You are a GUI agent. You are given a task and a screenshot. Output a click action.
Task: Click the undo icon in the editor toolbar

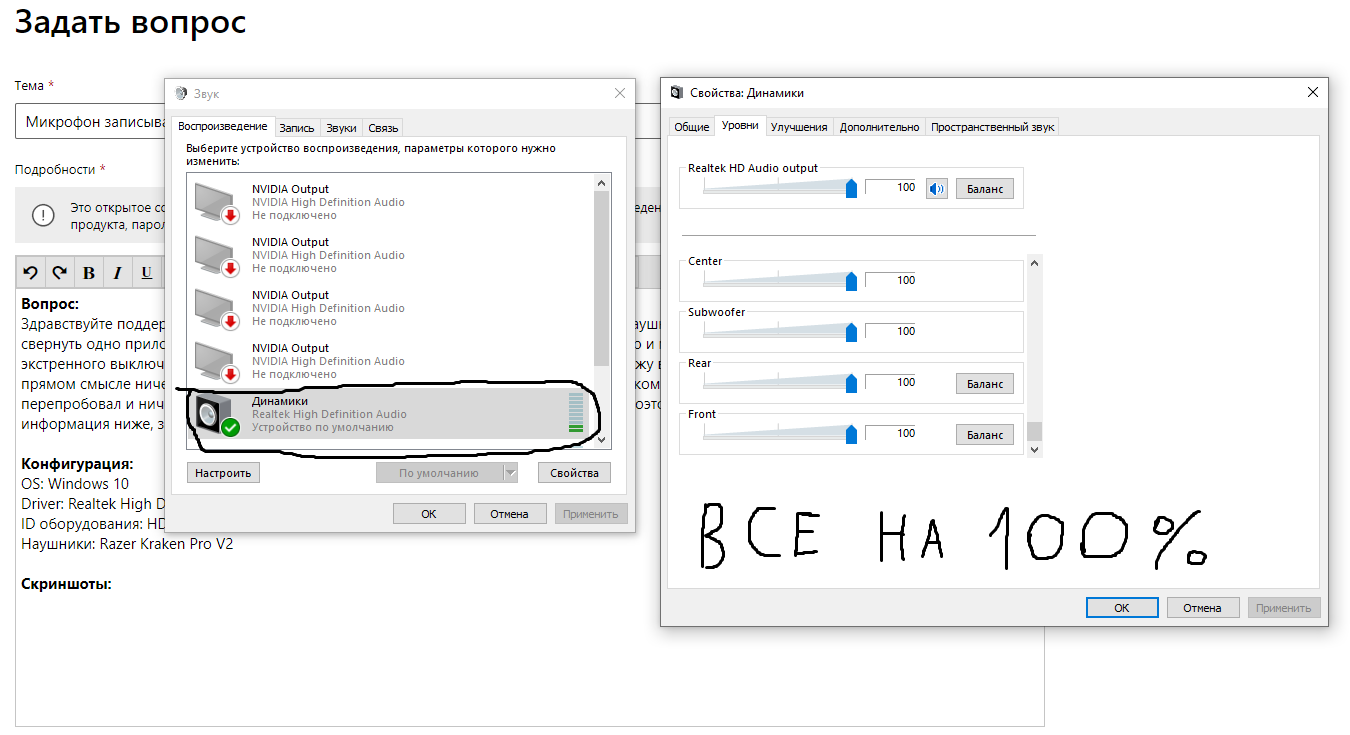coord(31,272)
